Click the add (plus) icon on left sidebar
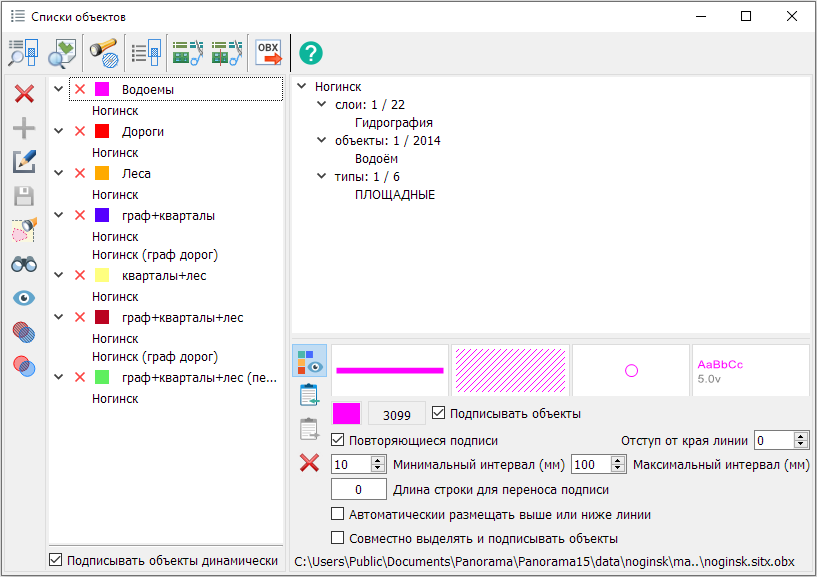The image size is (817, 577). point(23,127)
